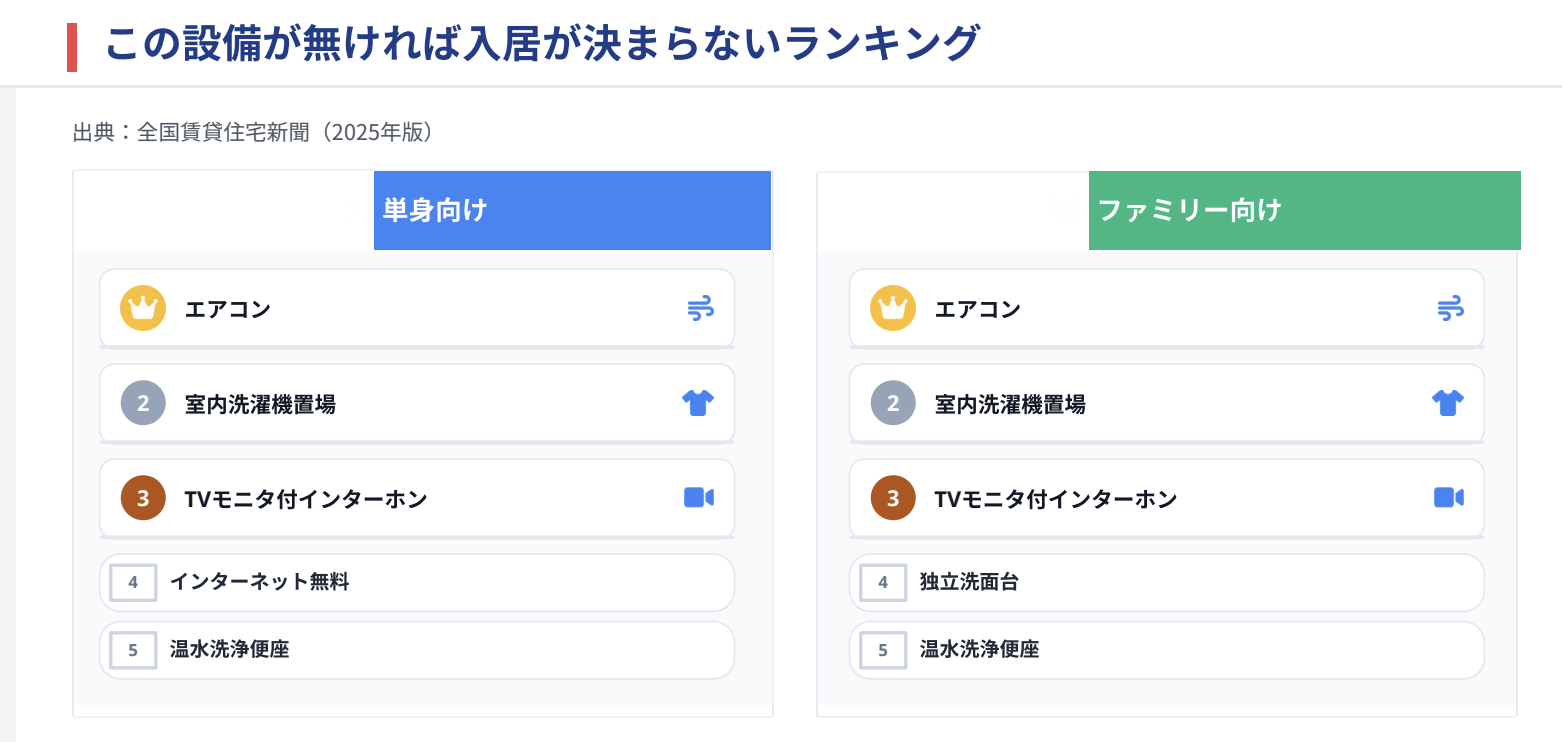Select the 単身向け blue header tab
1562x742 pixels.
[572, 210]
